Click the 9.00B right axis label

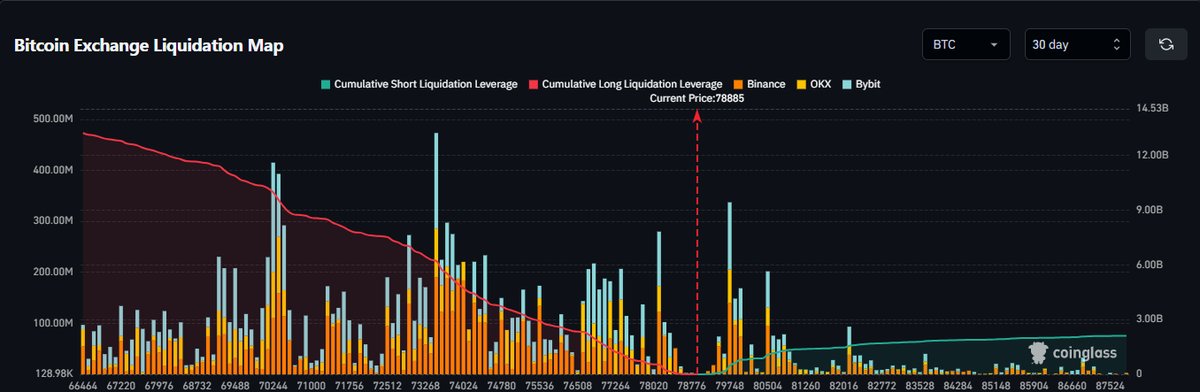(1150, 210)
